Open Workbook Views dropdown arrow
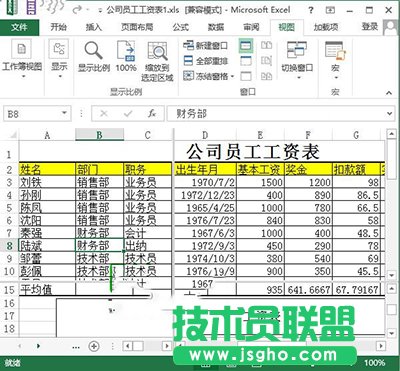The image size is (400, 371). [x=23, y=76]
